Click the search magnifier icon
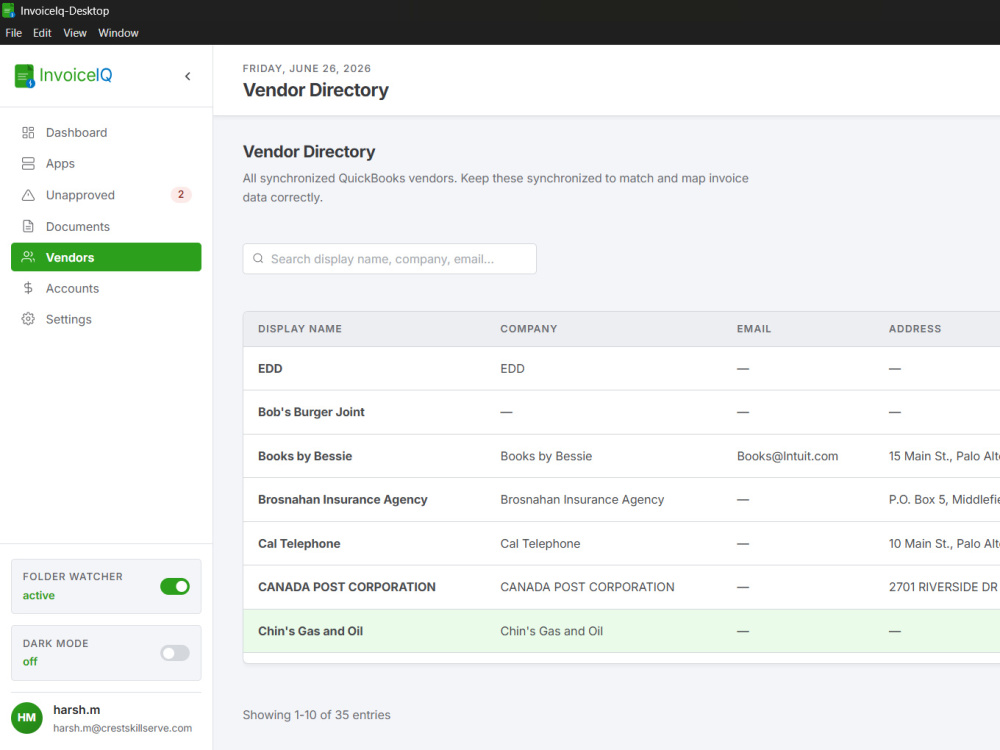 tap(258, 259)
